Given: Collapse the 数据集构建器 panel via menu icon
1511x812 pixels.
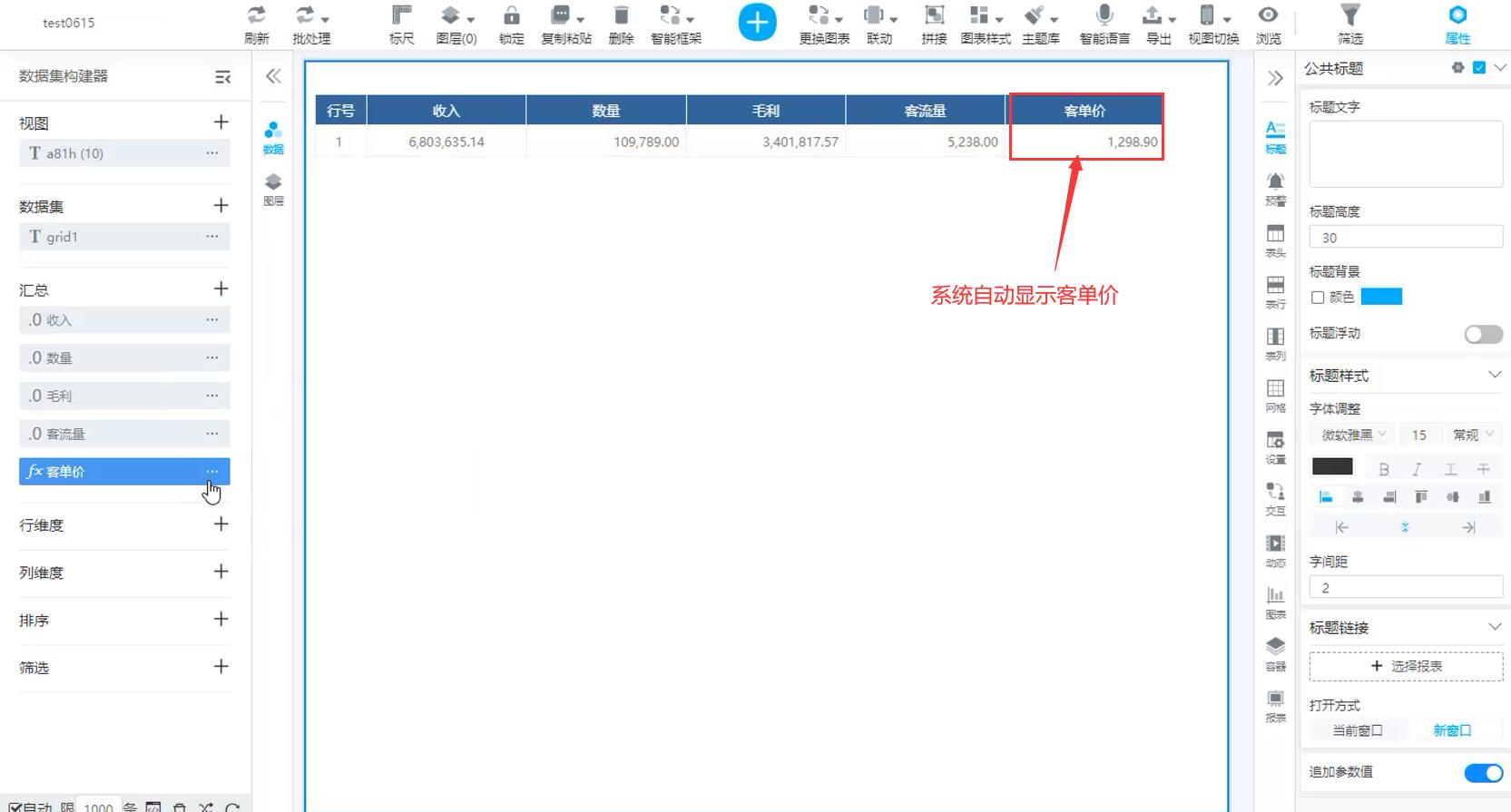Looking at the screenshot, I should 222,77.
